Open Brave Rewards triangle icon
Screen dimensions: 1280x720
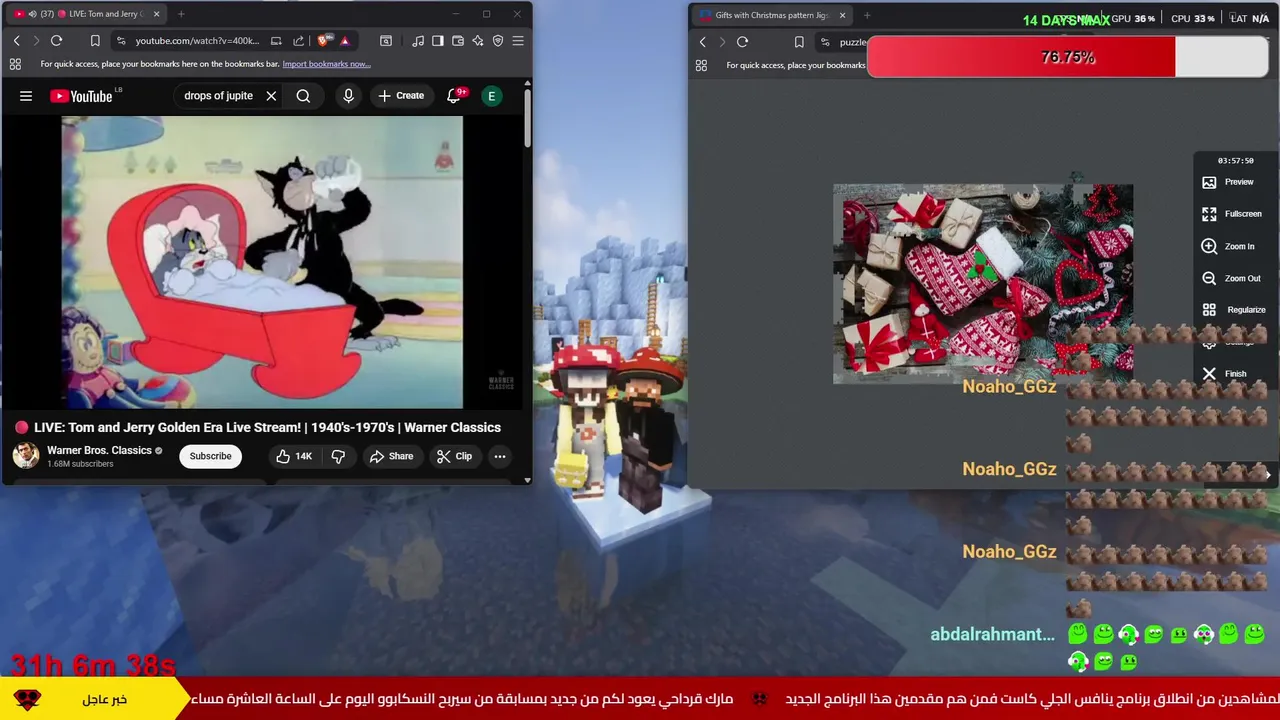[x=344, y=41]
